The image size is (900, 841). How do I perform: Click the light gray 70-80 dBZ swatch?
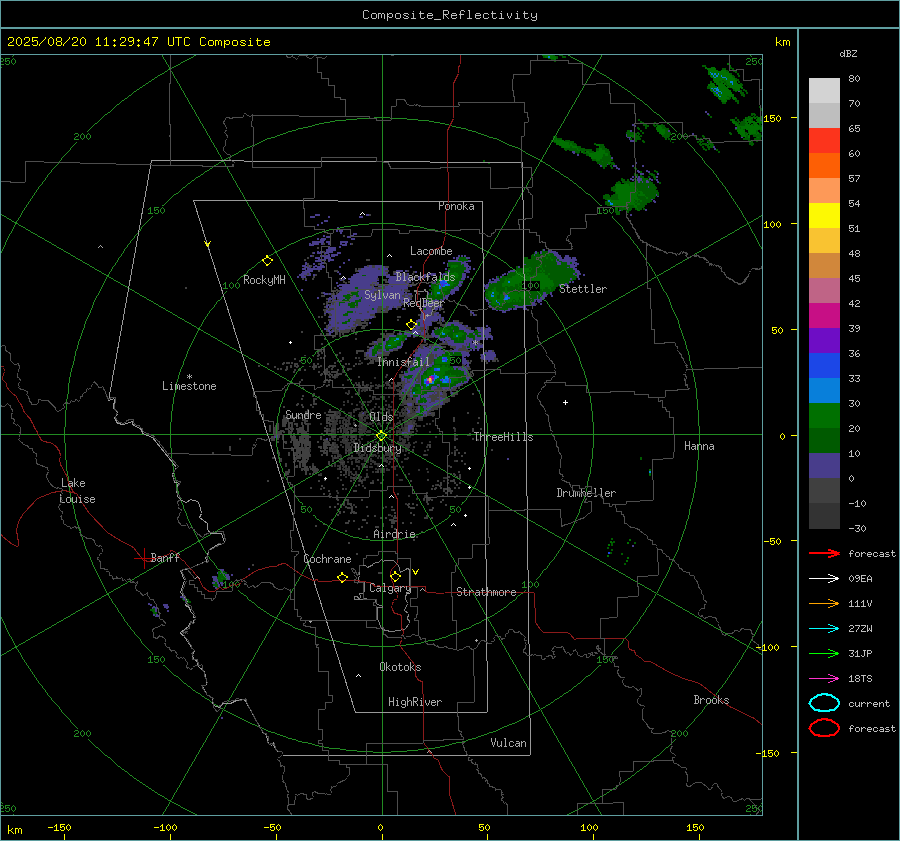[x=824, y=91]
